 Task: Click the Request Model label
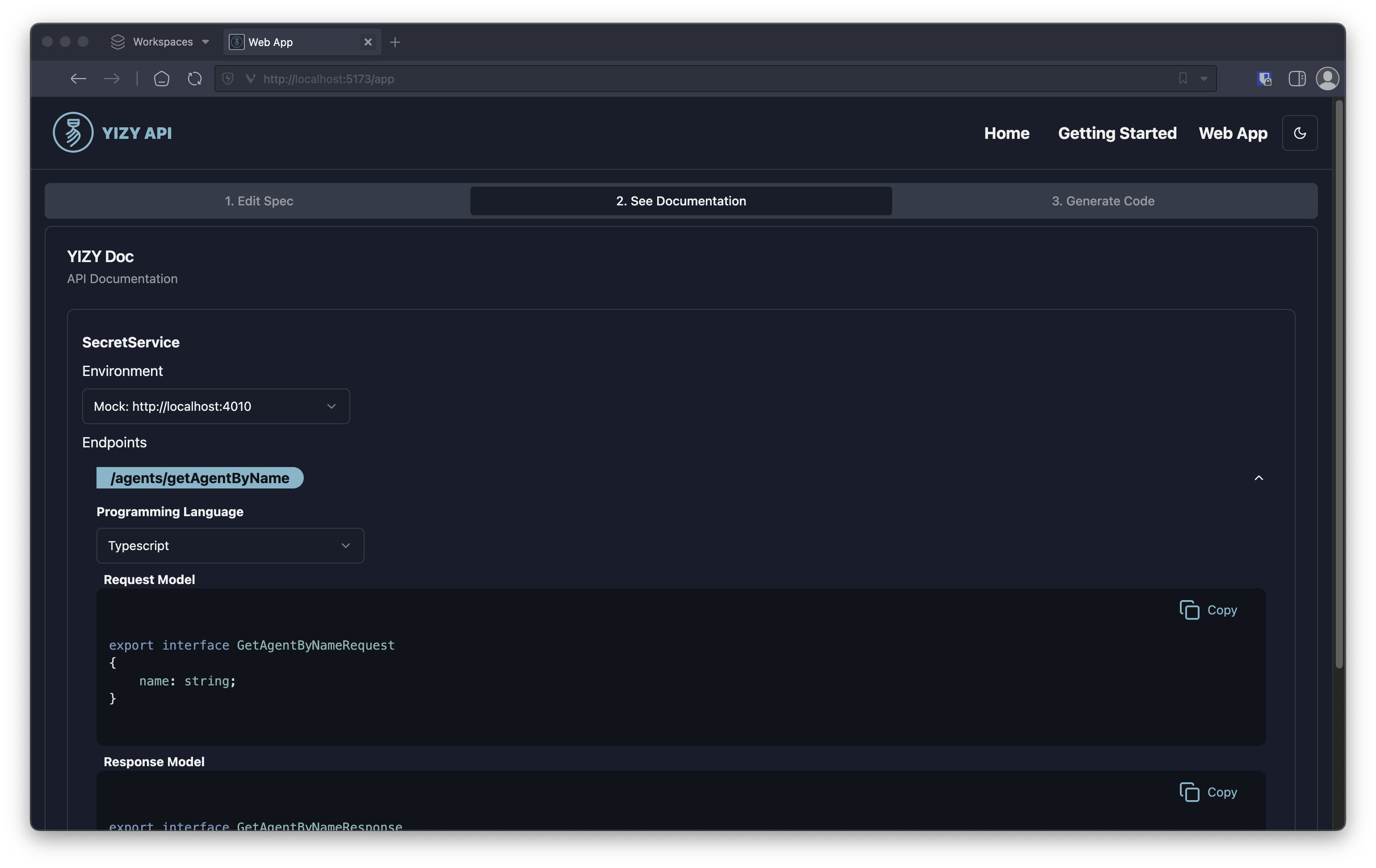click(149, 580)
